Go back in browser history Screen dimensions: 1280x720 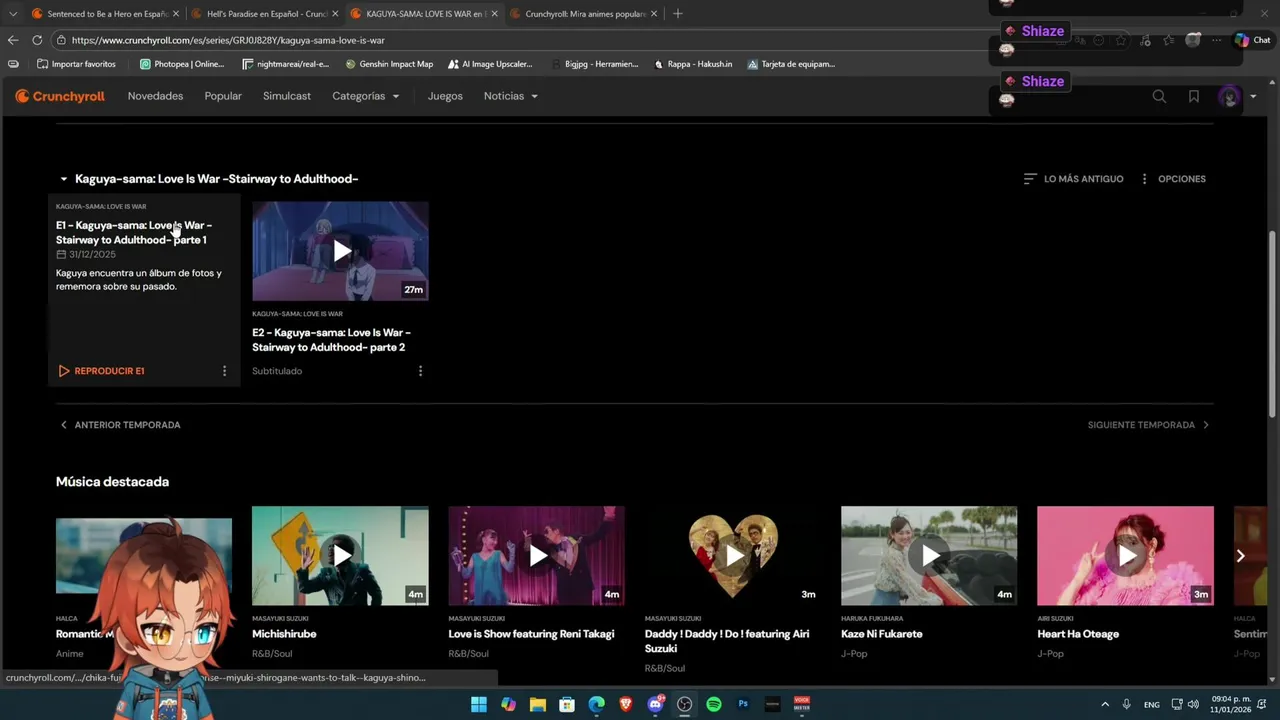(x=13, y=40)
